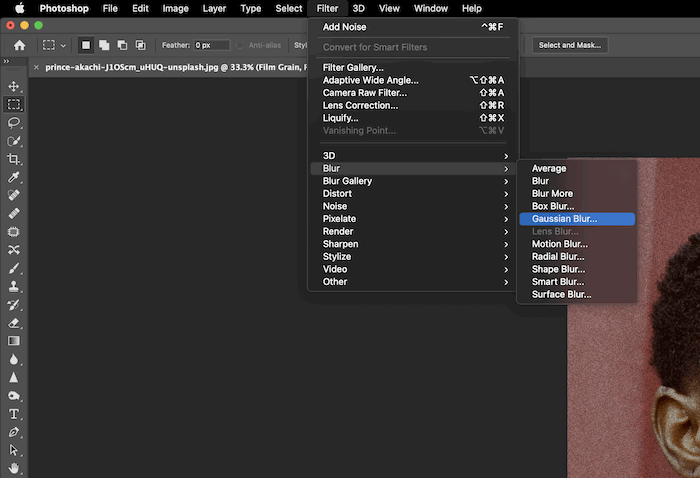Select the Ruler tool icon
Screen dimensions: 700x478
(14, 214)
